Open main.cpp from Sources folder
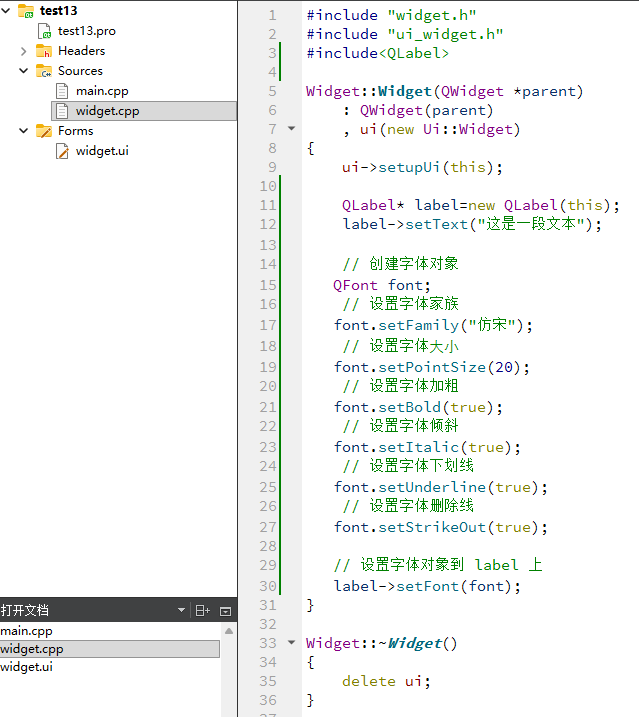Viewport: 639px width, 717px height. click(102, 91)
